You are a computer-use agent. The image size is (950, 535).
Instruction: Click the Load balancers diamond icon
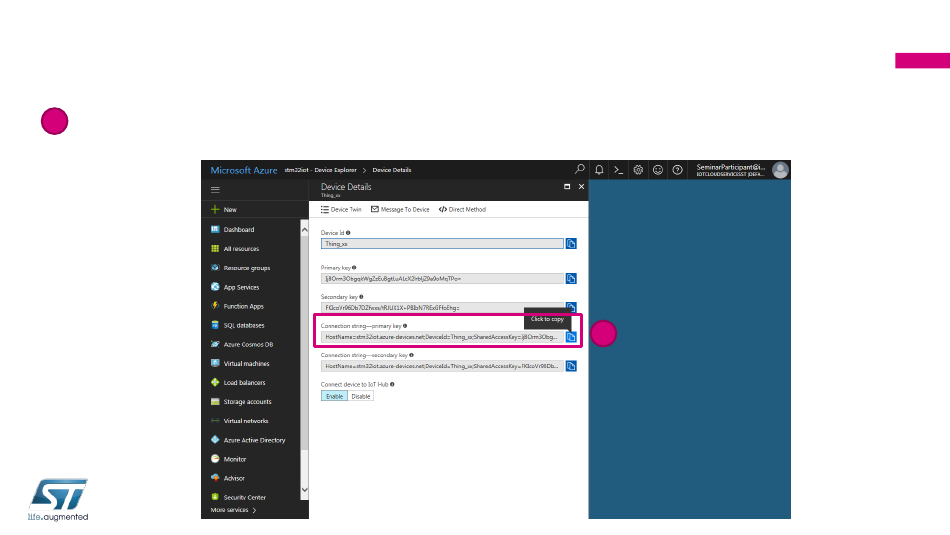215,382
